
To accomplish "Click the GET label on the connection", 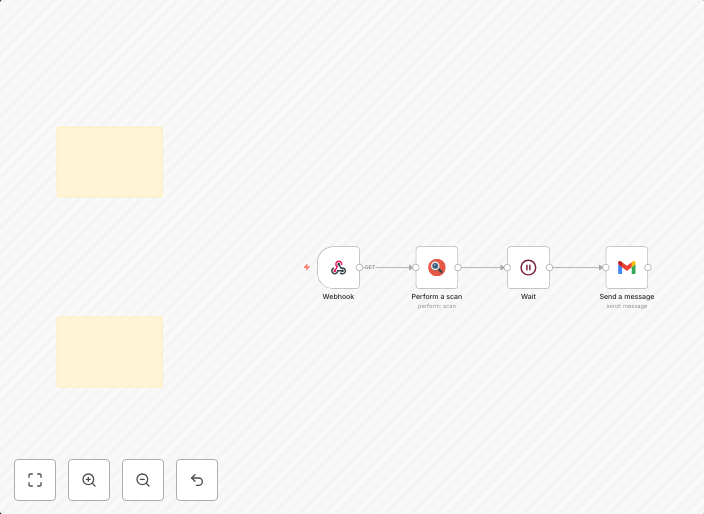I will click(x=370, y=267).
